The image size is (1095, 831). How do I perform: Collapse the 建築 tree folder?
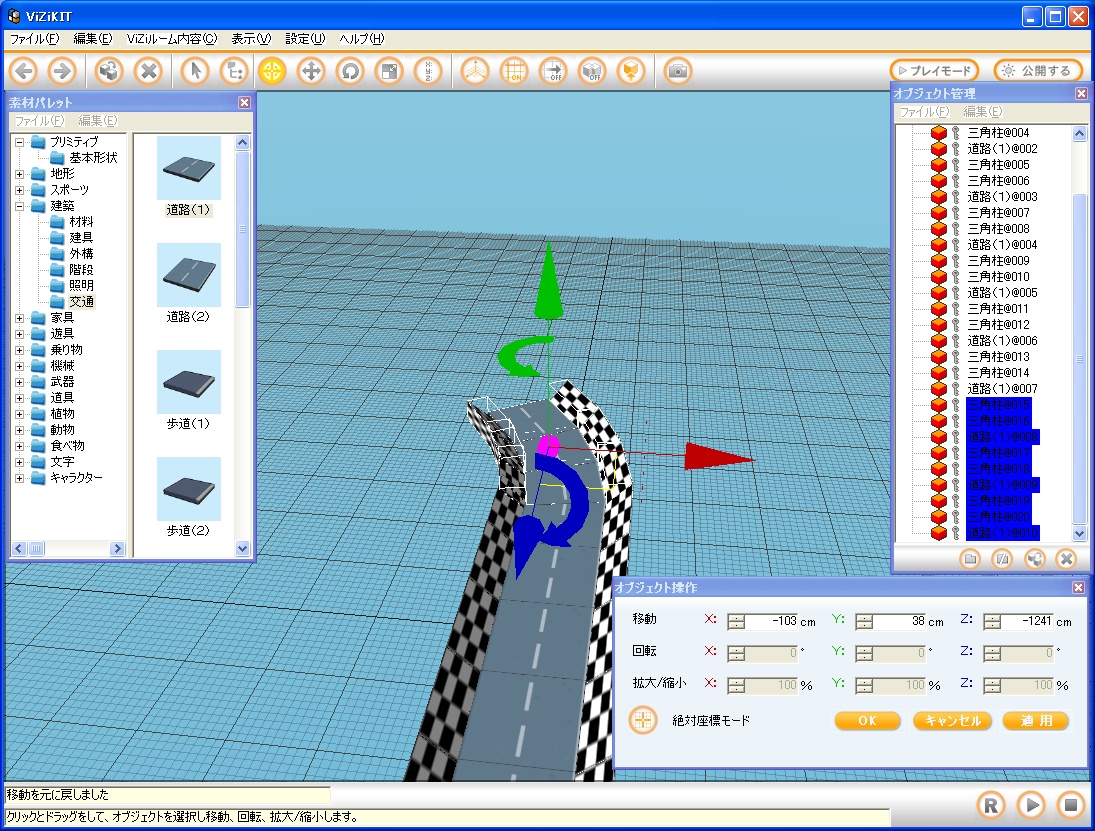[x=20, y=206]
